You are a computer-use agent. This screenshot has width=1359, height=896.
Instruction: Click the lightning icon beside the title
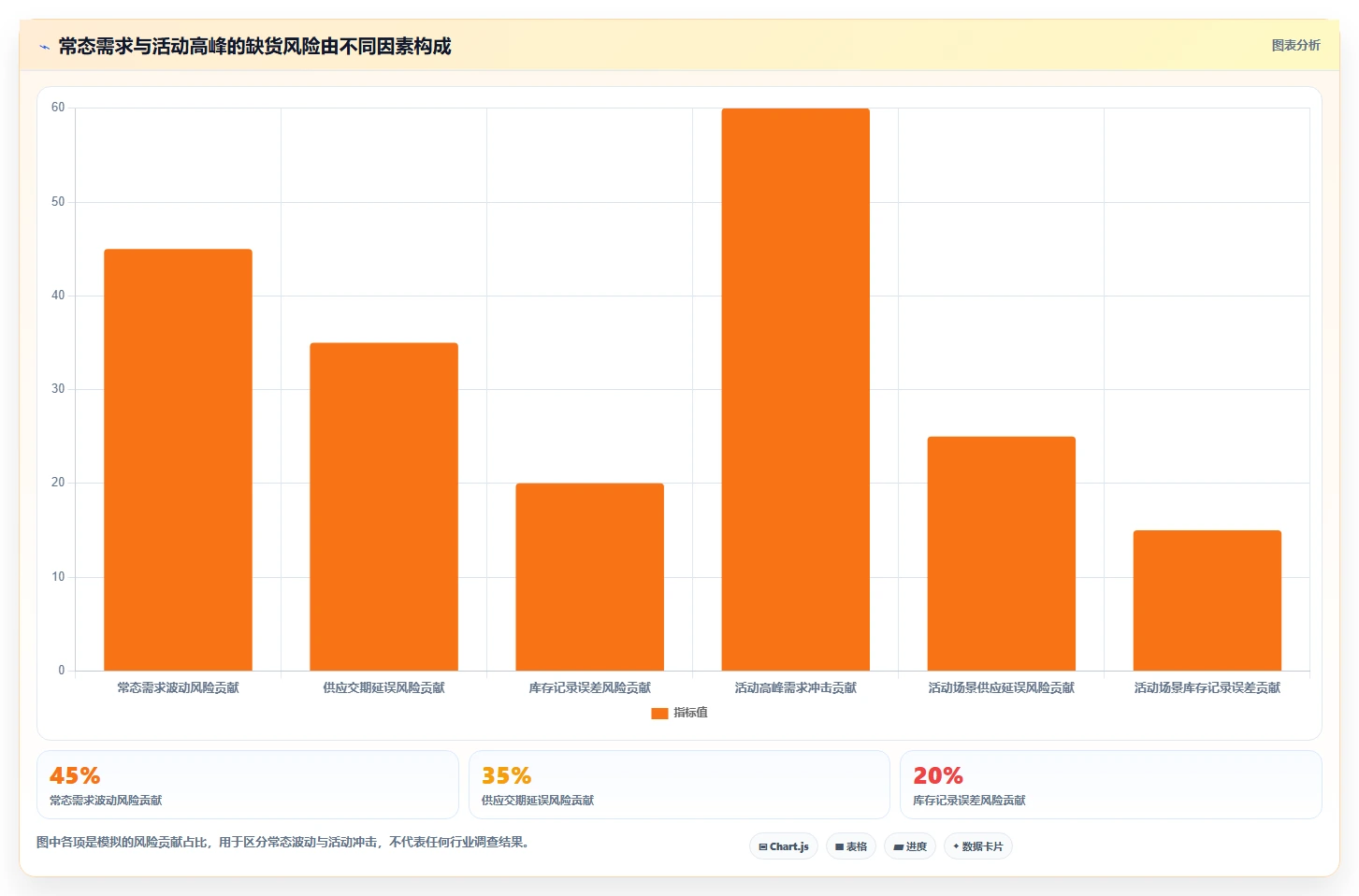point(44,47)
